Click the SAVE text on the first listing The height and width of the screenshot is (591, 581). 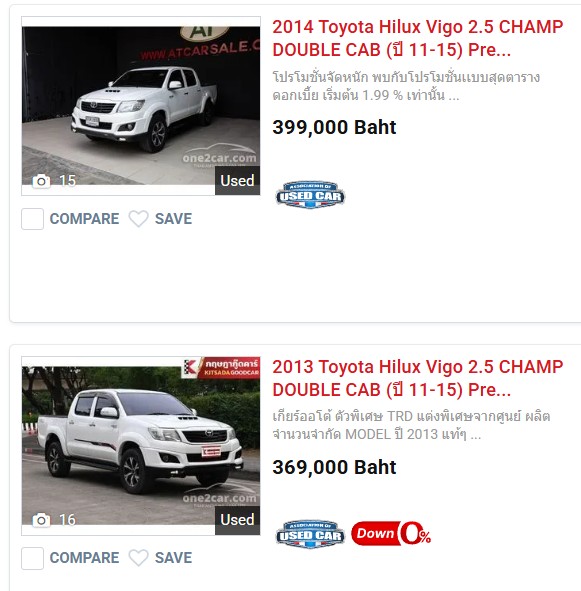pos(173,219)
